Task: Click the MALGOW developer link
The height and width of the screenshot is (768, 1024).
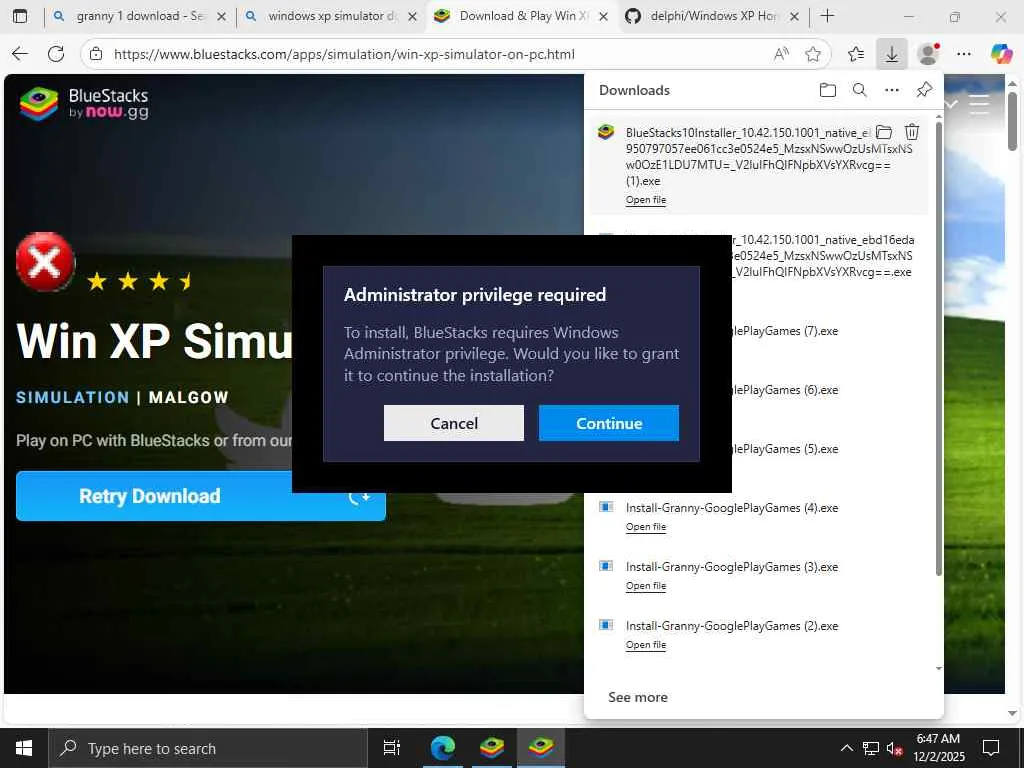Action: tap(189, 397)
